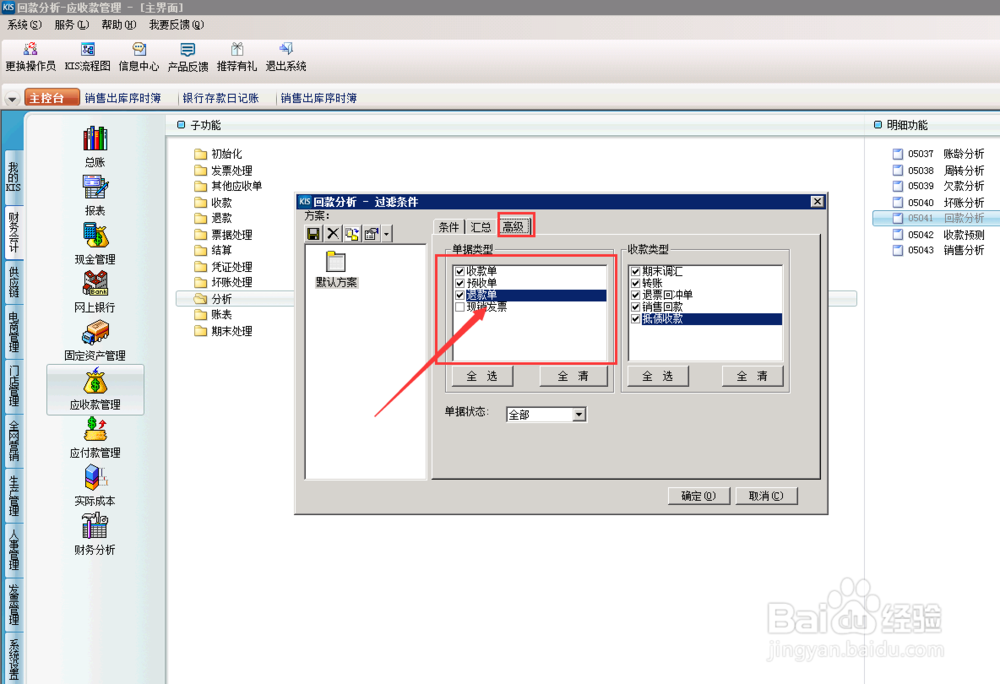This screenshot has width=1000, height=684.
Task: Open the 服务 menu
Action: pos(71,25)
